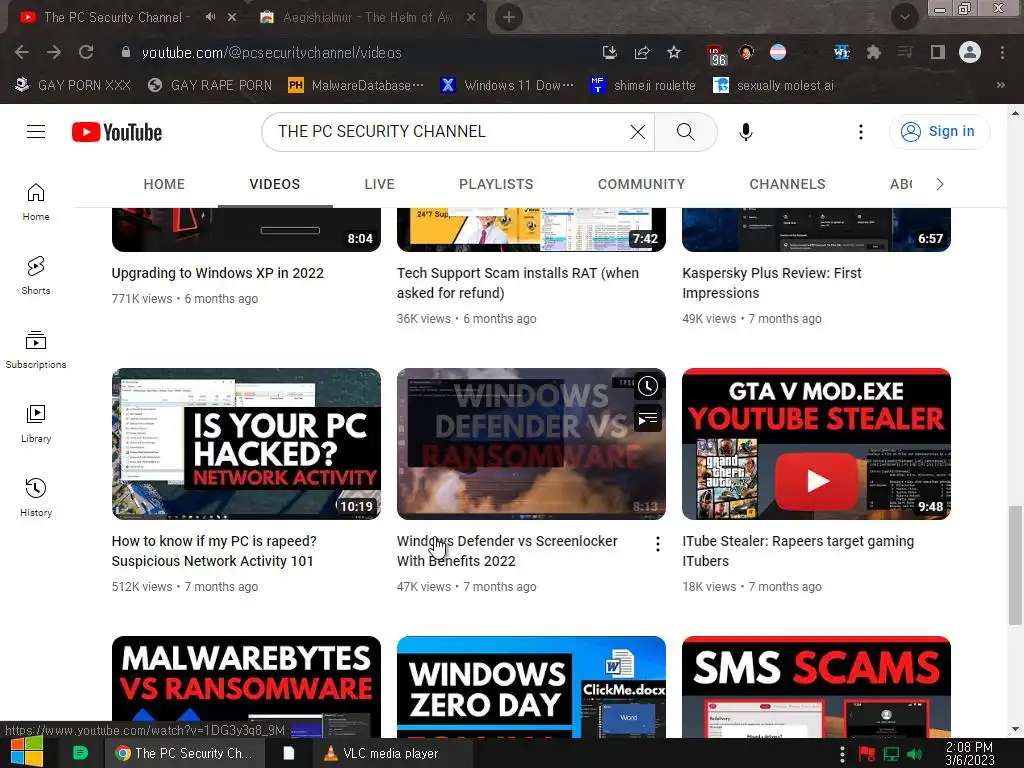Open History in the sidebar

[x=36, y=498]
